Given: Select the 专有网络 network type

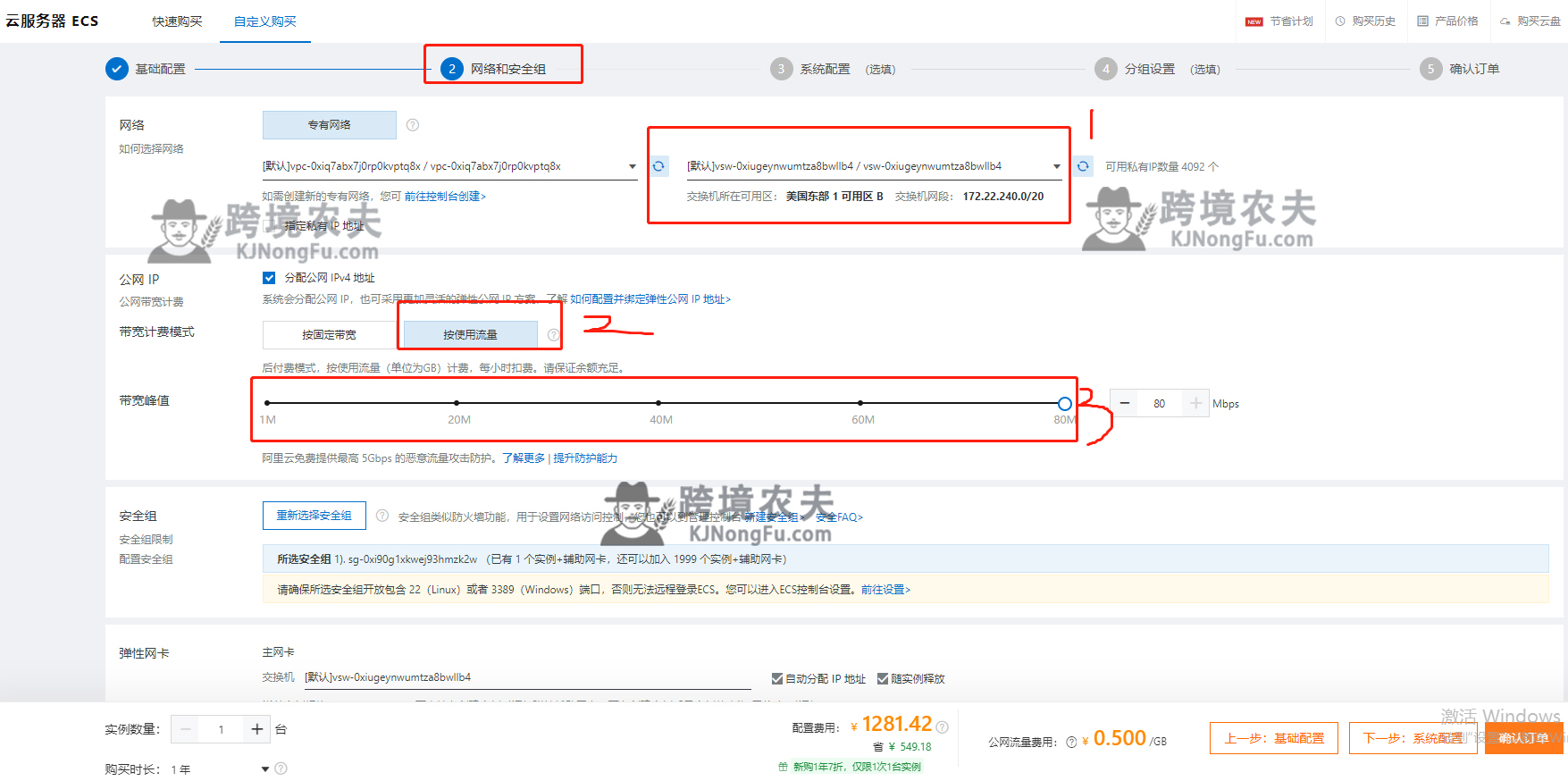Looking at the screenshot, I should tap(329, 125).
